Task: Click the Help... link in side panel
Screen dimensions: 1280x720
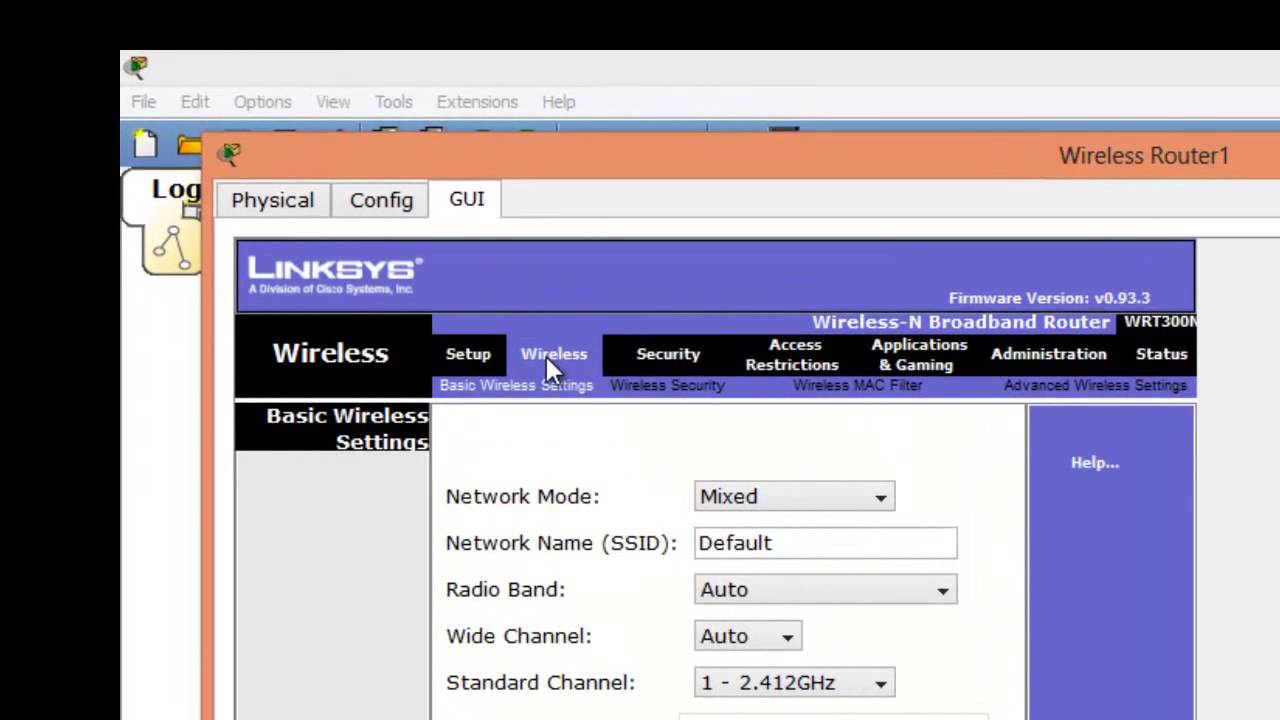Action: [x=1095, y=462]
